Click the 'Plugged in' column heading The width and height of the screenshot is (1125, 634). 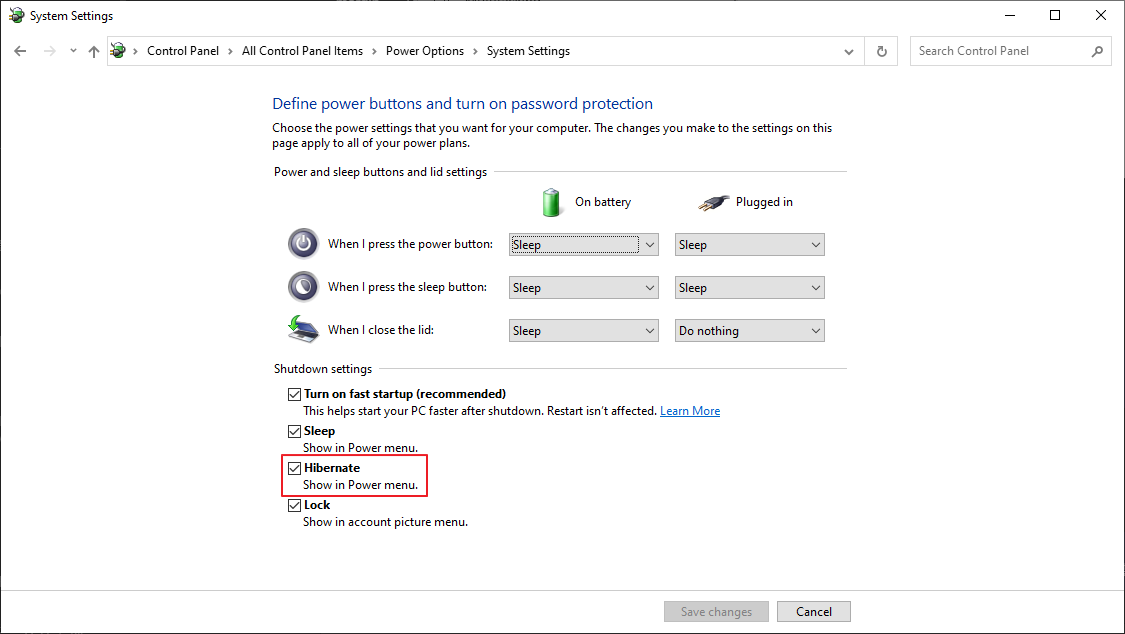[x=764, y=202]
